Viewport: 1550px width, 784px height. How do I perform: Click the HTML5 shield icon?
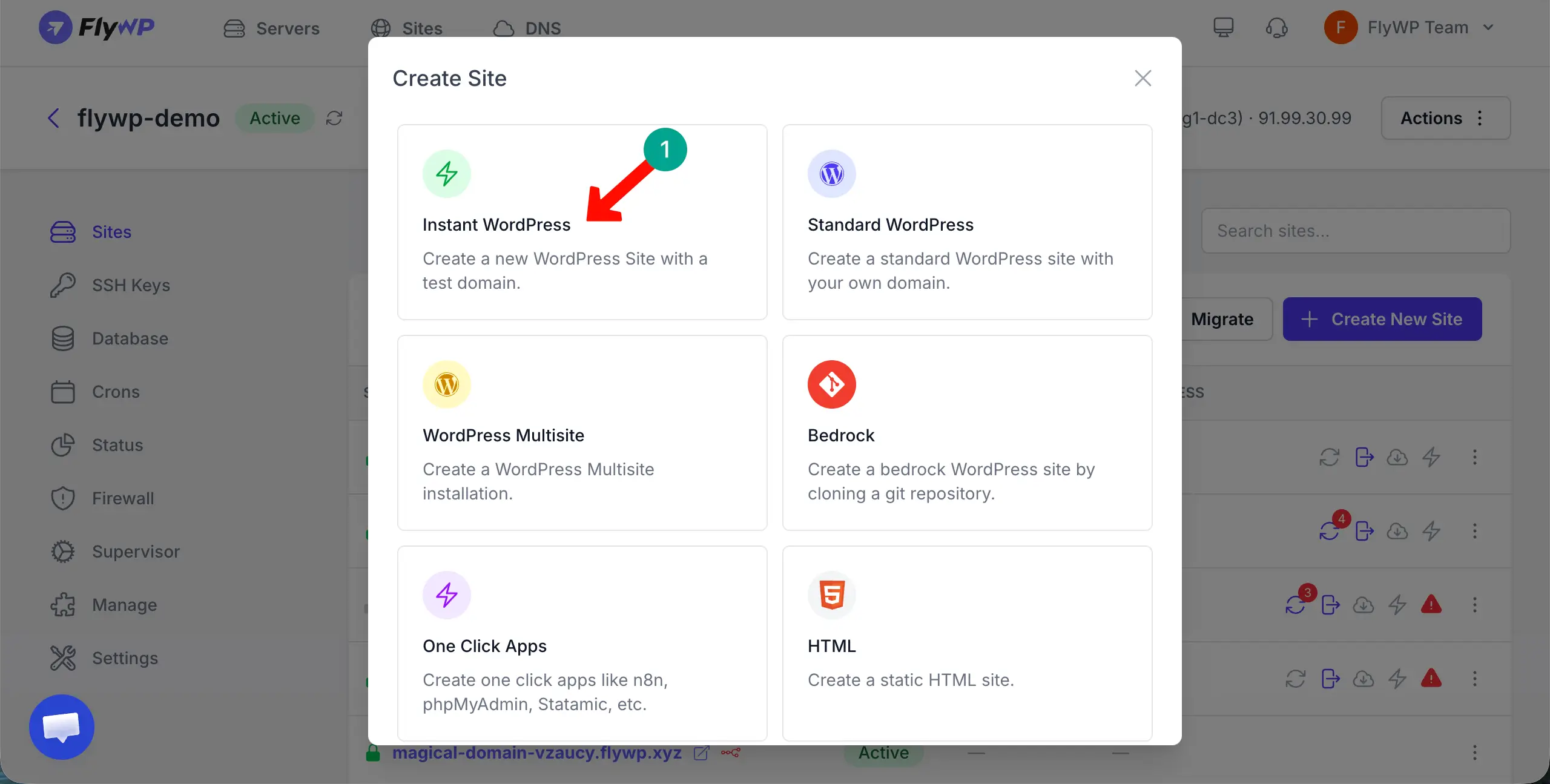tap(832, 595)
